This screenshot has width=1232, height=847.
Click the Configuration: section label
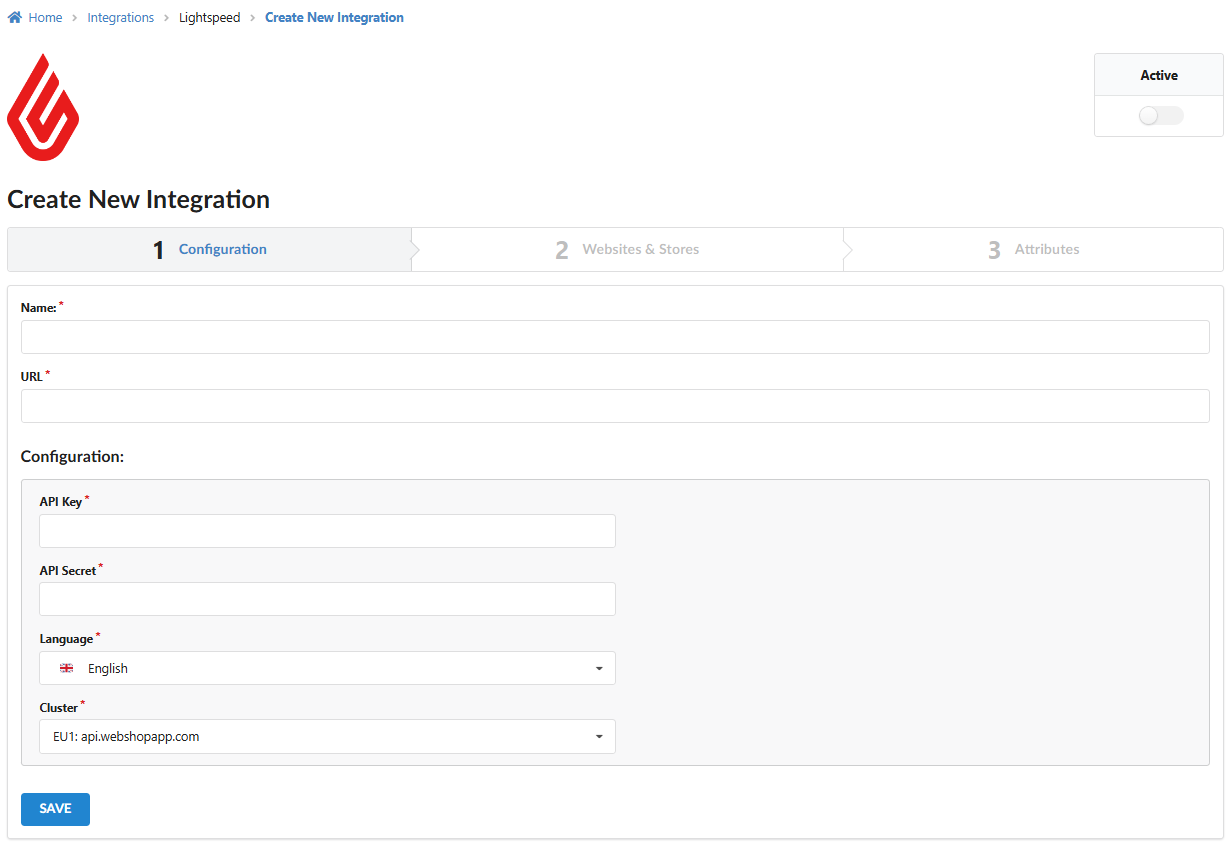click(x=72, y=456)
